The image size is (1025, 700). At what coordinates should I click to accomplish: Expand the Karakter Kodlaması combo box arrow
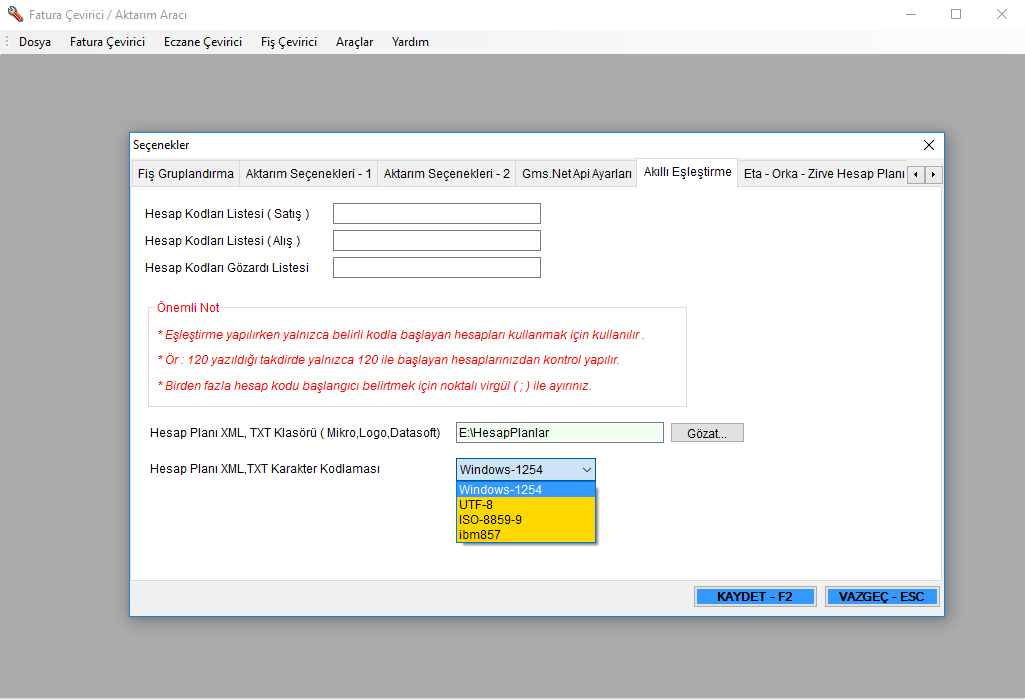(x=586, y=470)
